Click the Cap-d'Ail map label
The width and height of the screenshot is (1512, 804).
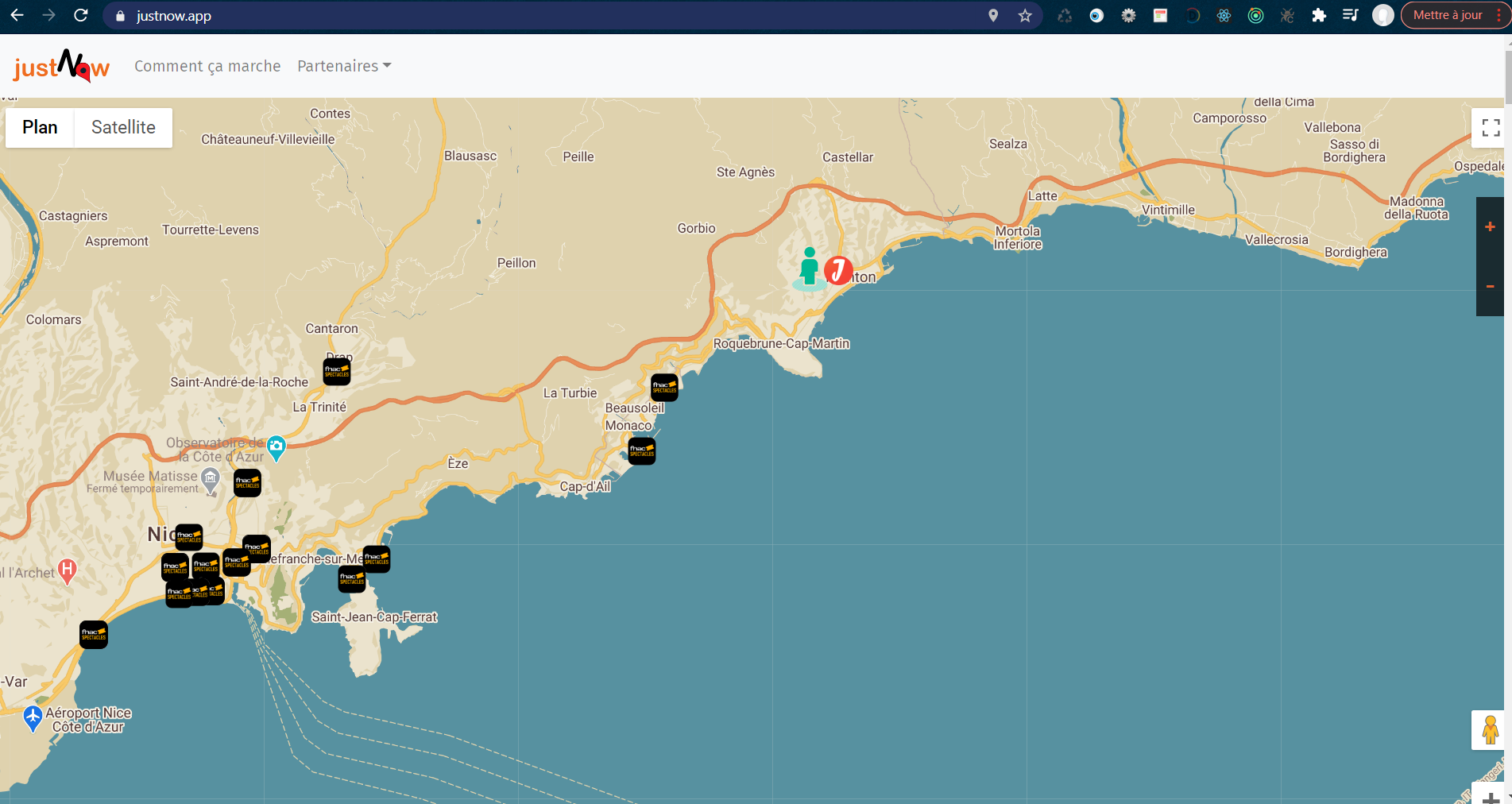point(586,486)
